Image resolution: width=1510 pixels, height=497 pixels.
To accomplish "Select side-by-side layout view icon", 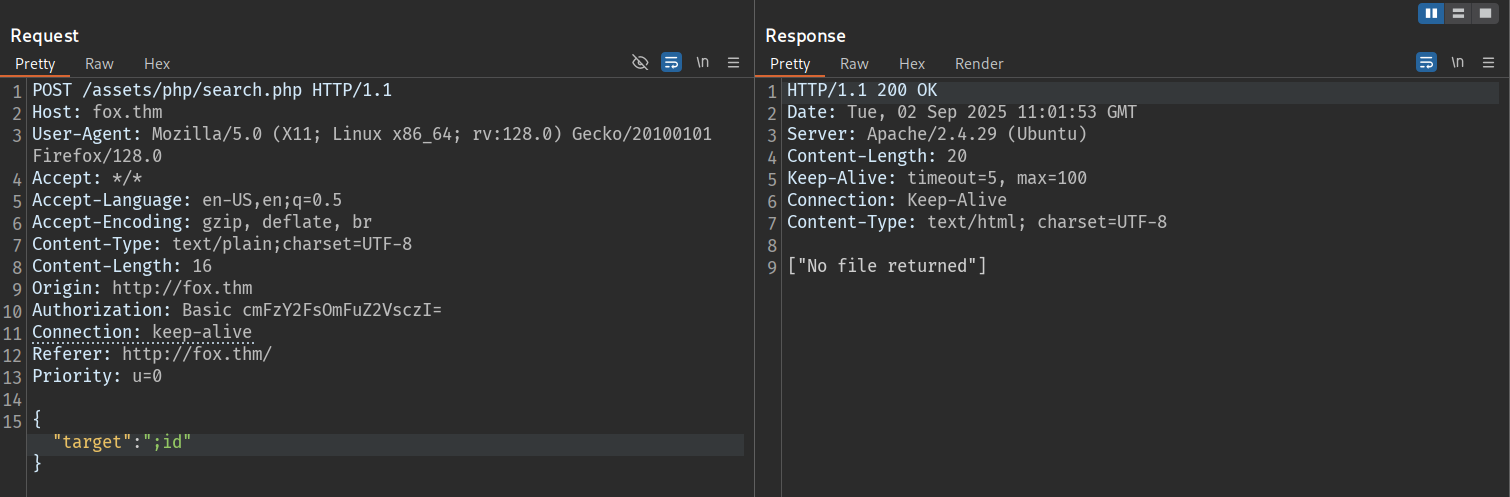I will click(1432, 13).
